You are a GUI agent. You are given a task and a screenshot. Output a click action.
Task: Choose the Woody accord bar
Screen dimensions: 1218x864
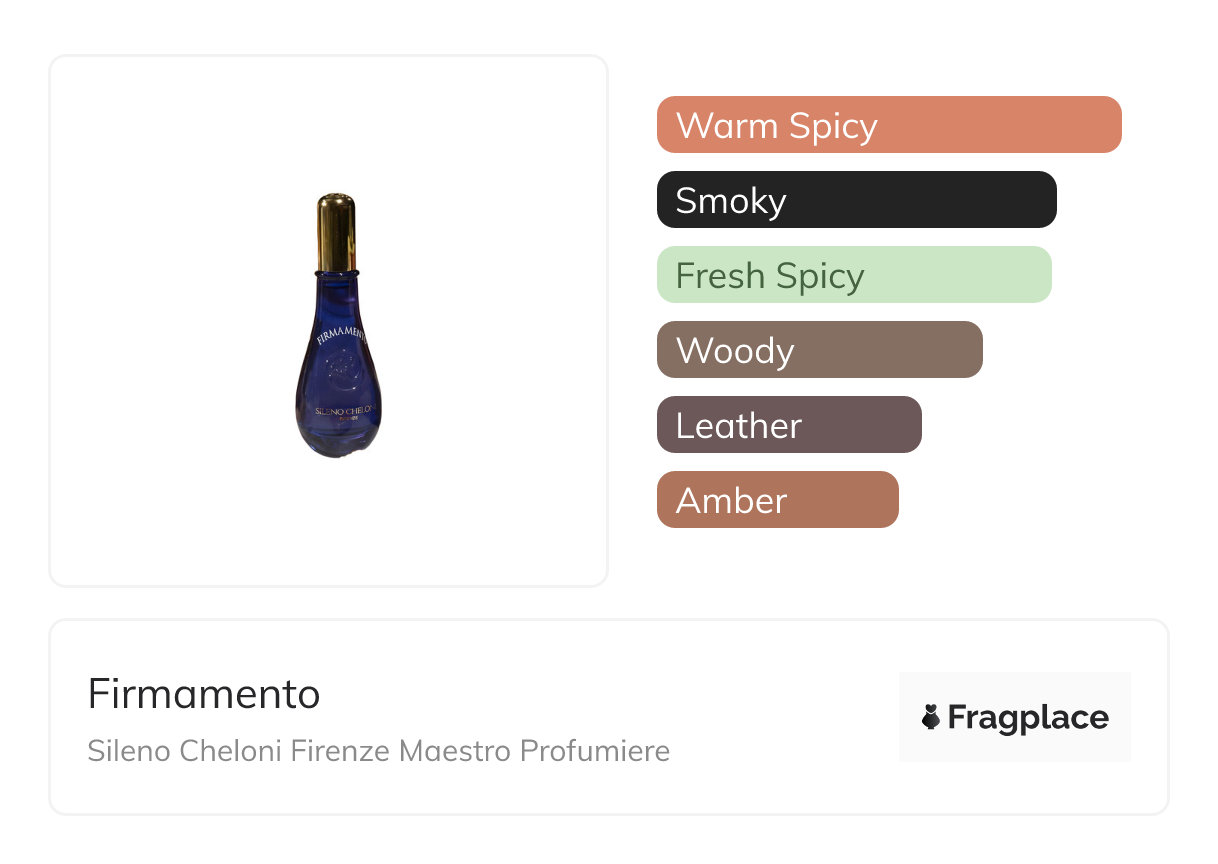[x=820, y=350]
